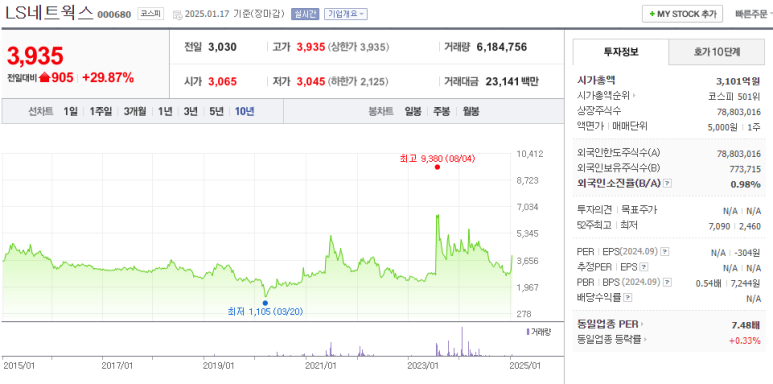Viewport: 773px width, 384px height.
Task: Select the 3개월 line chart period
Action: pyautogui.click(x=135, y=111)
